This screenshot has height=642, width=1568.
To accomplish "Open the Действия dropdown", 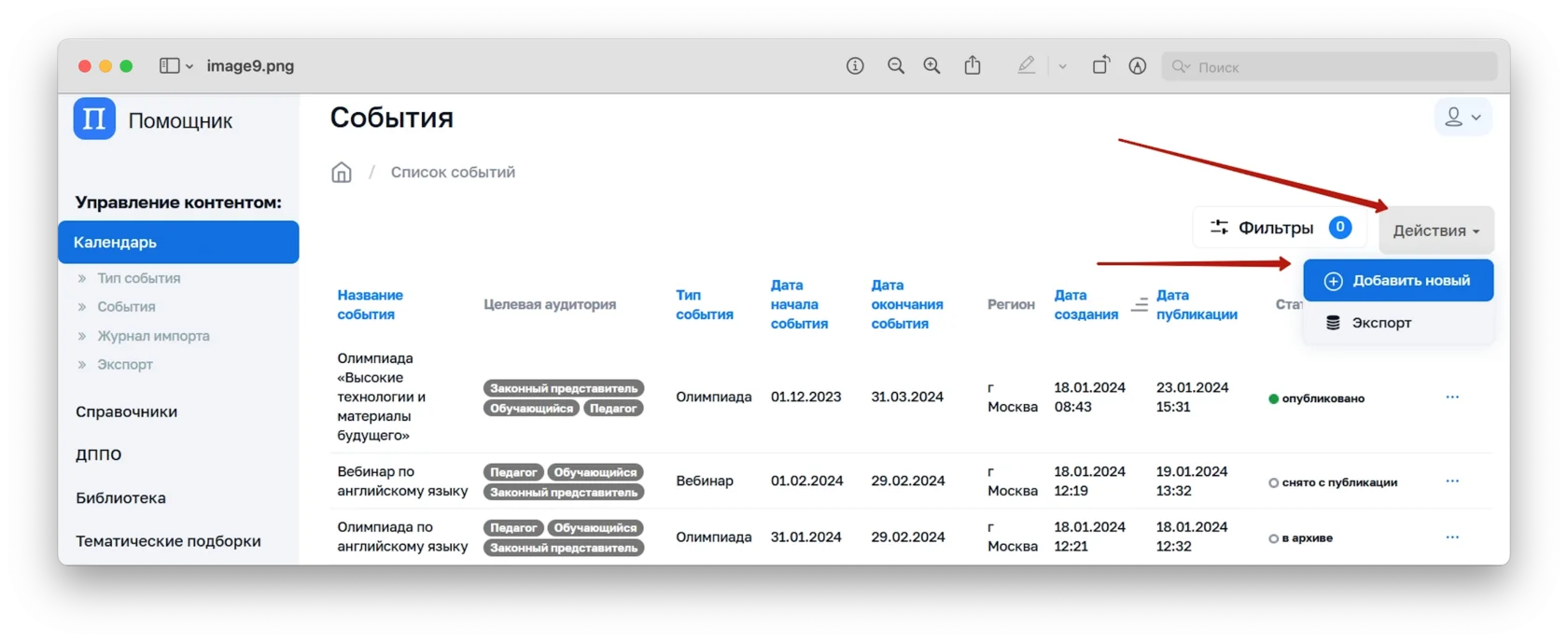I will point(1435,230).
